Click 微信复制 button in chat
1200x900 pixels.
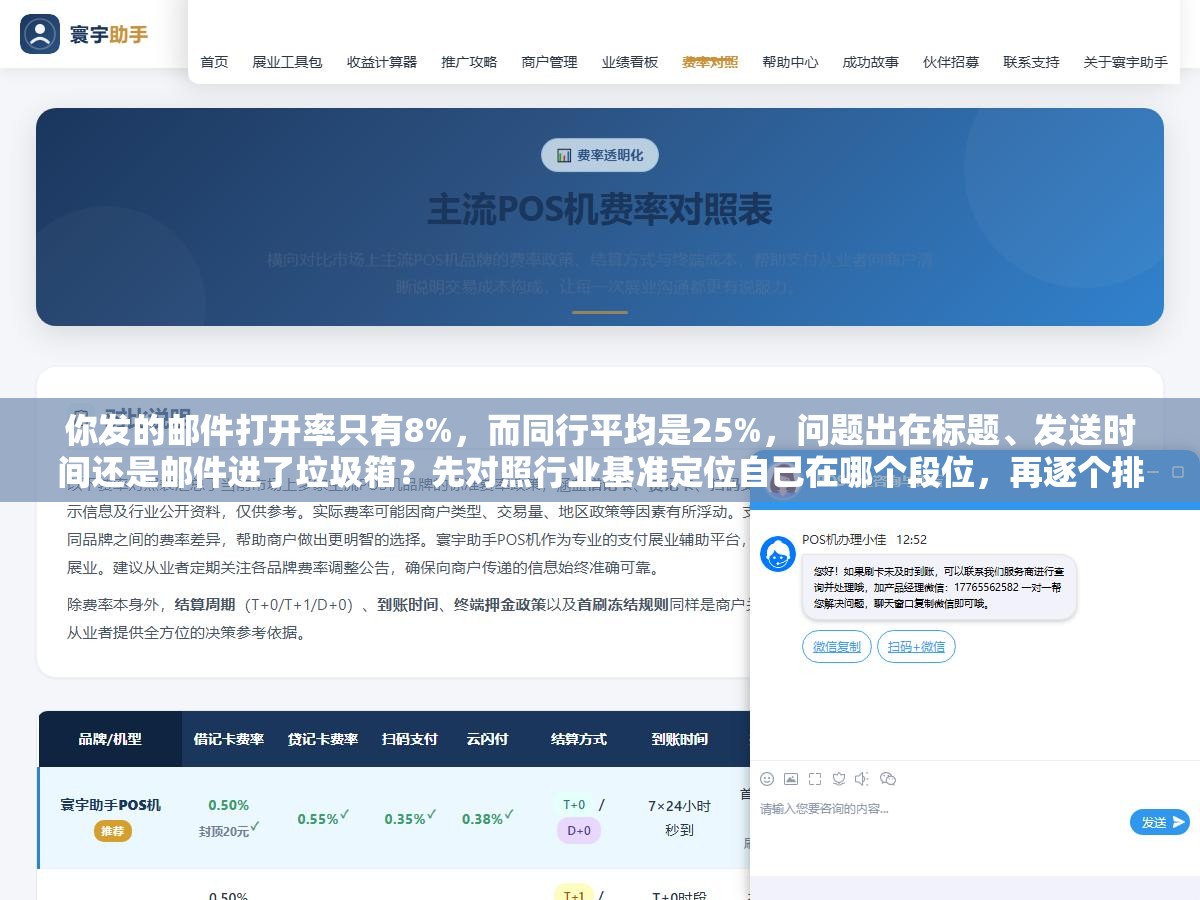pyautogui.click(x=837, y=646)
